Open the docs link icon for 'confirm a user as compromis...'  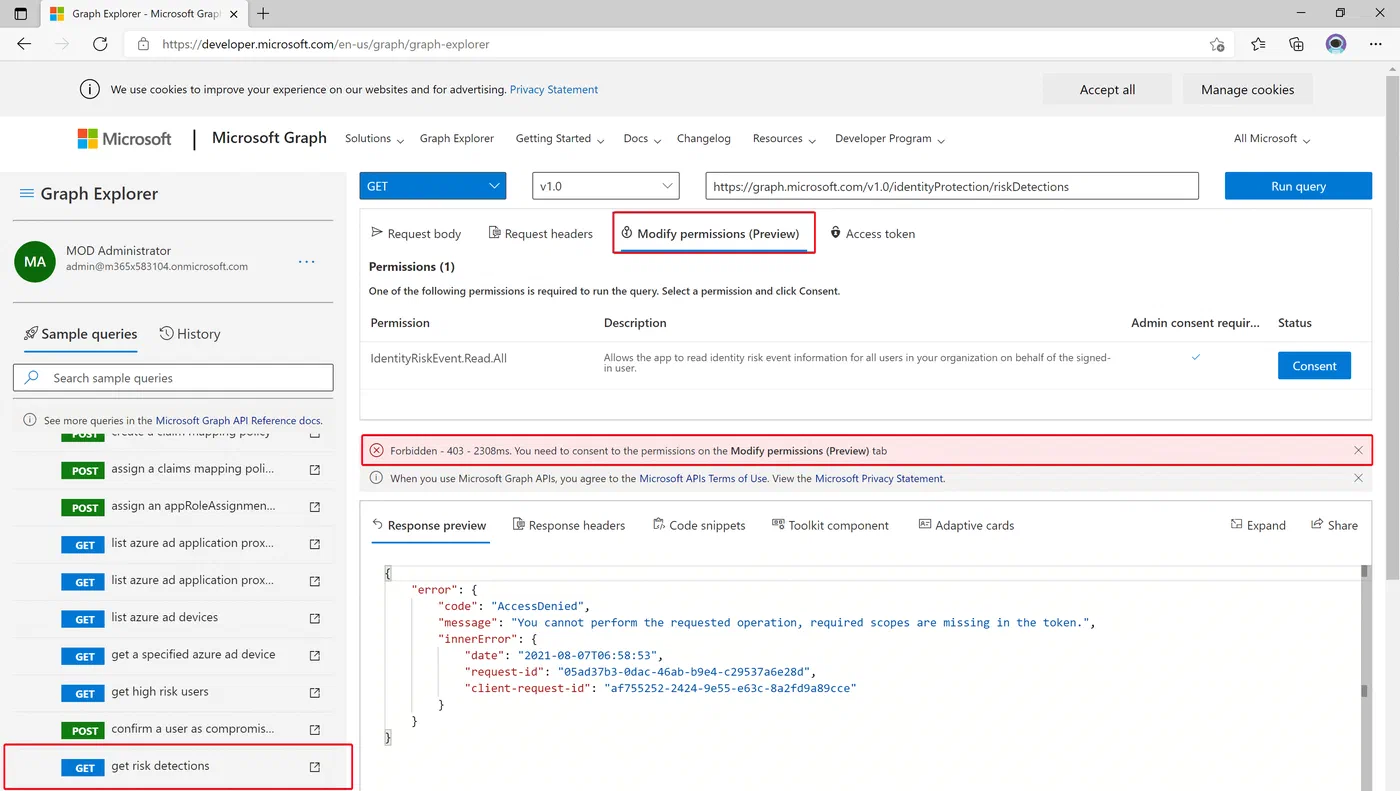[315, 730]
